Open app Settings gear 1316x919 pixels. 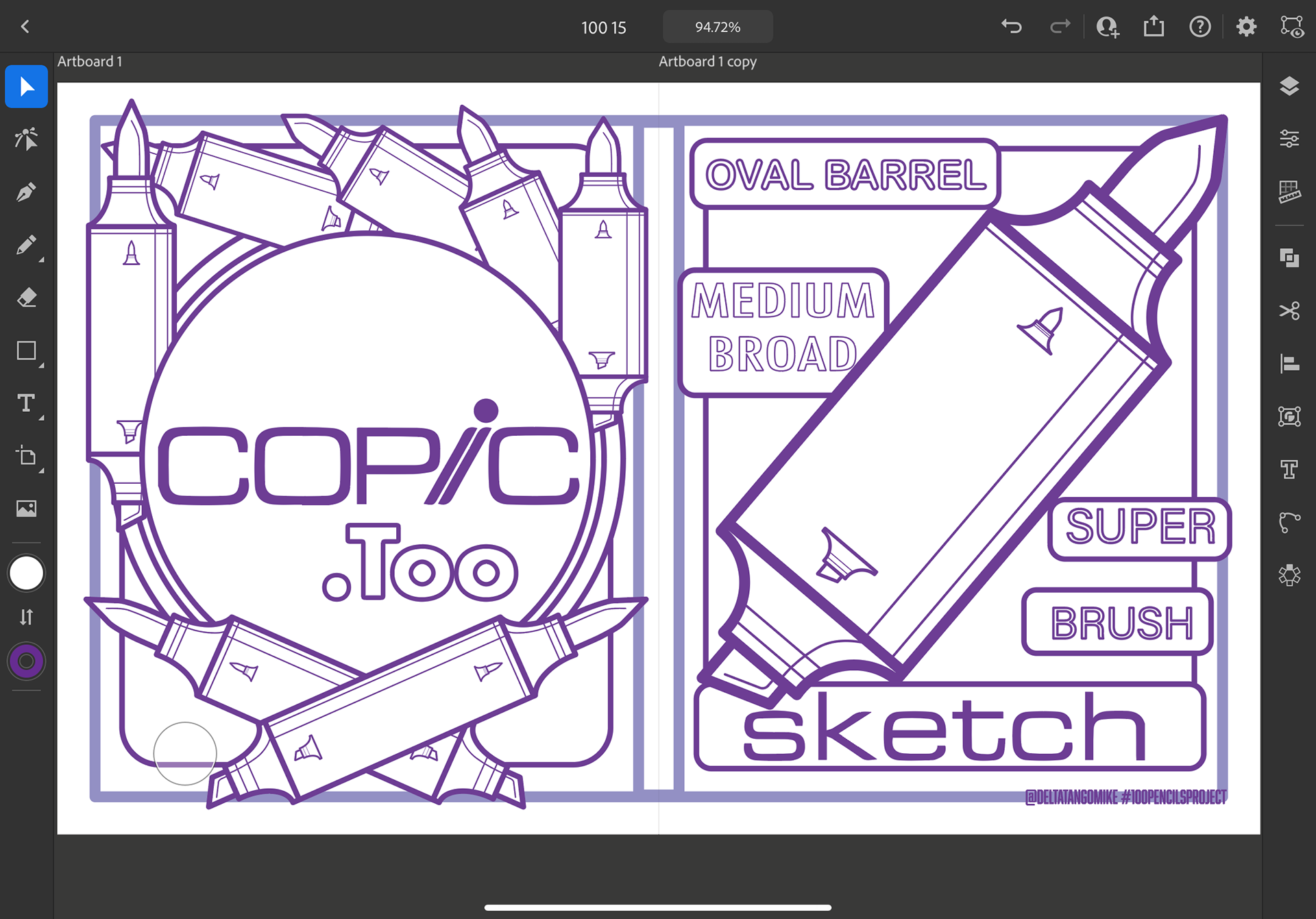(x=1246, y=27)
